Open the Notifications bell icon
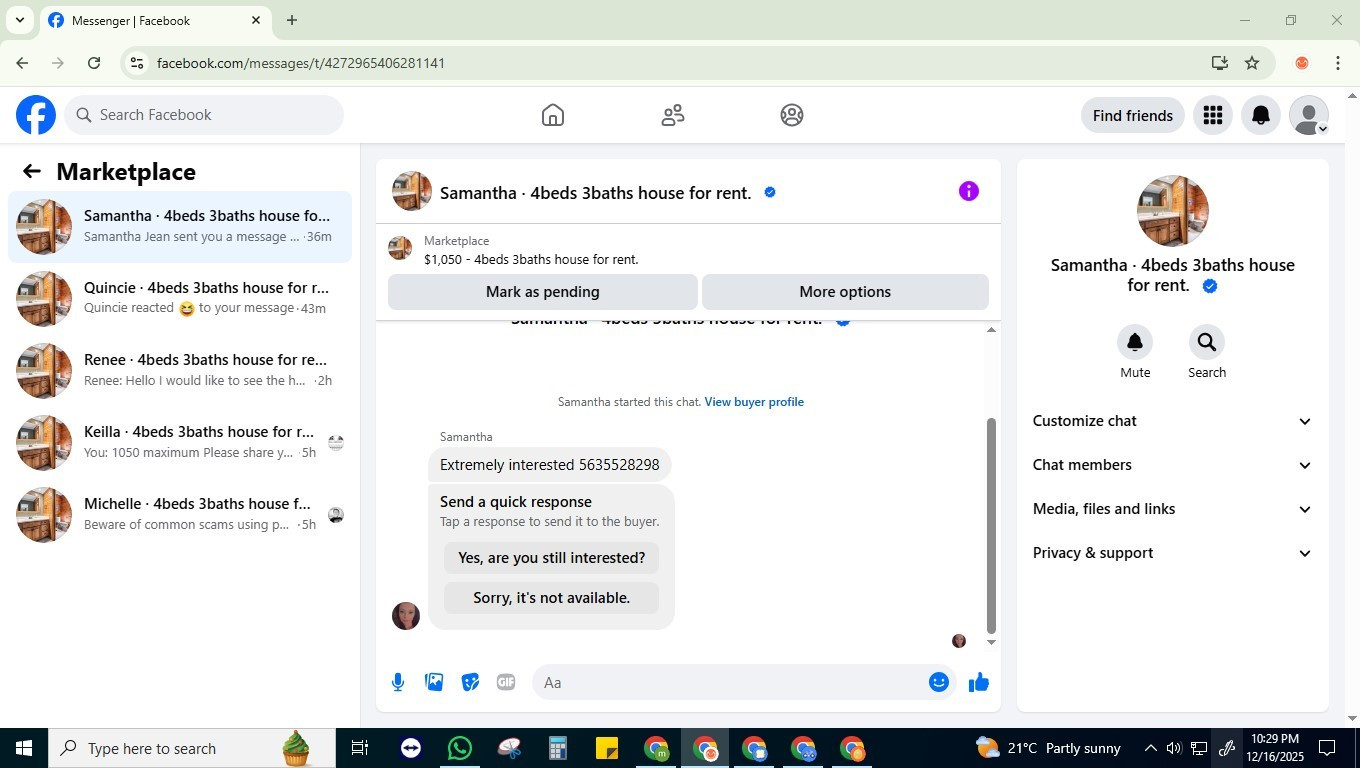1360x768 pixels. tap(1261, 115)
